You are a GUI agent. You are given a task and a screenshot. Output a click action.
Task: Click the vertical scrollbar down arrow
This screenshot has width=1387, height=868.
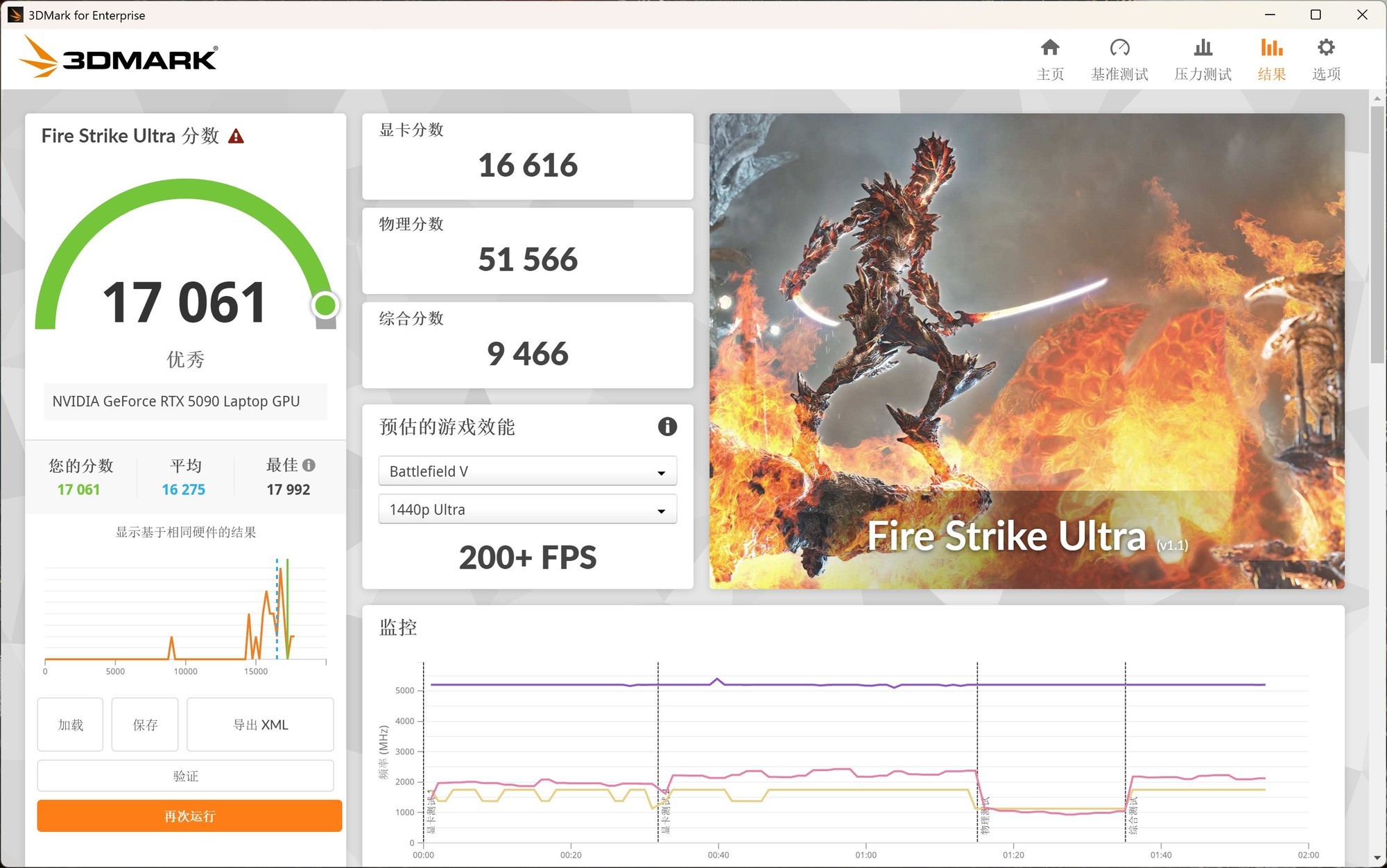1377,858
